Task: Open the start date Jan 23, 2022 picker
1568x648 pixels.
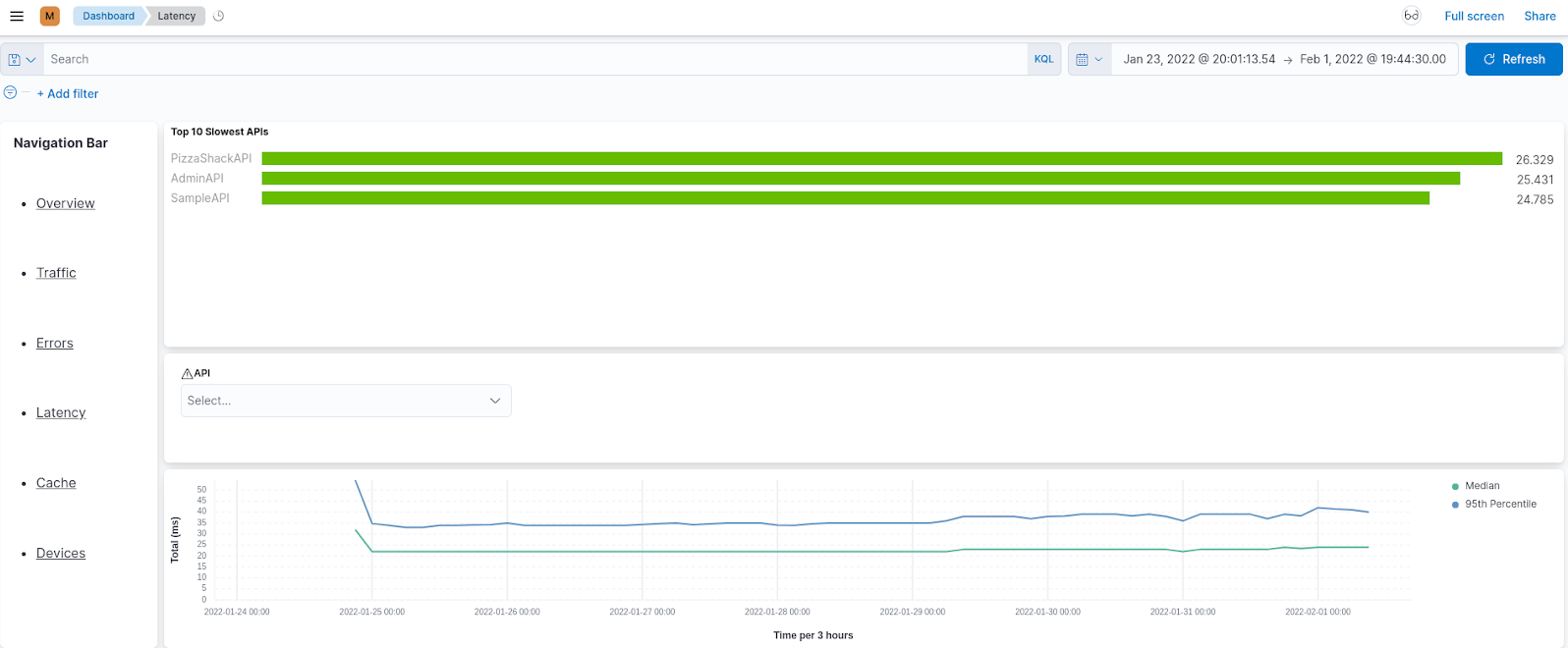Action: 1199,59
